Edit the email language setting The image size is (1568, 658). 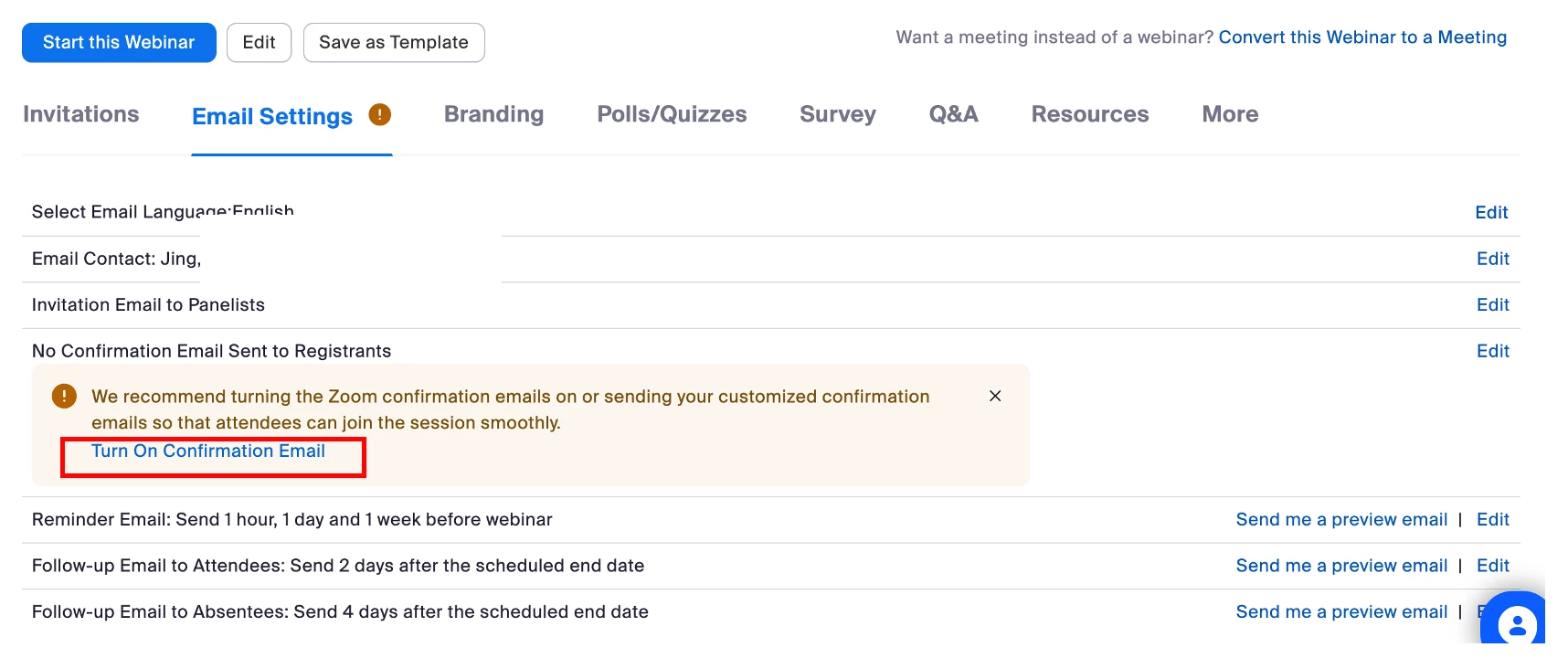(x=1491, y=213)
